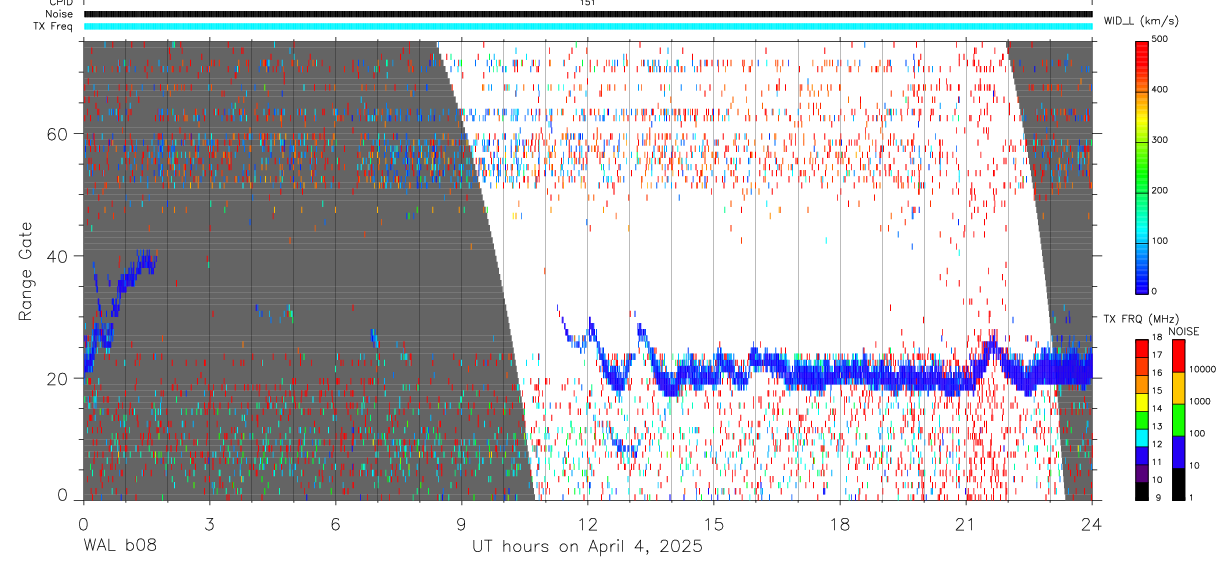Viewport: 1228px width, 567px height.
Task: Click the "14" tick on the TX FRQ scale
Action: point(1157,408)
